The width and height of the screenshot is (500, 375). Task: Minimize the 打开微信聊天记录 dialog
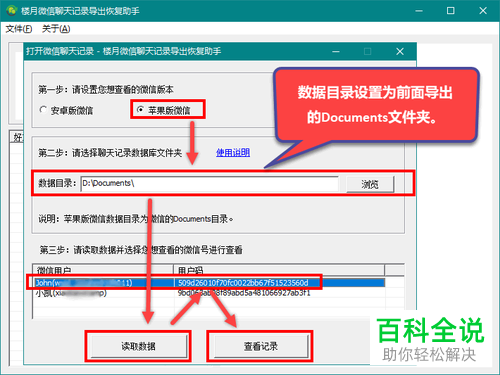point(336,51)
